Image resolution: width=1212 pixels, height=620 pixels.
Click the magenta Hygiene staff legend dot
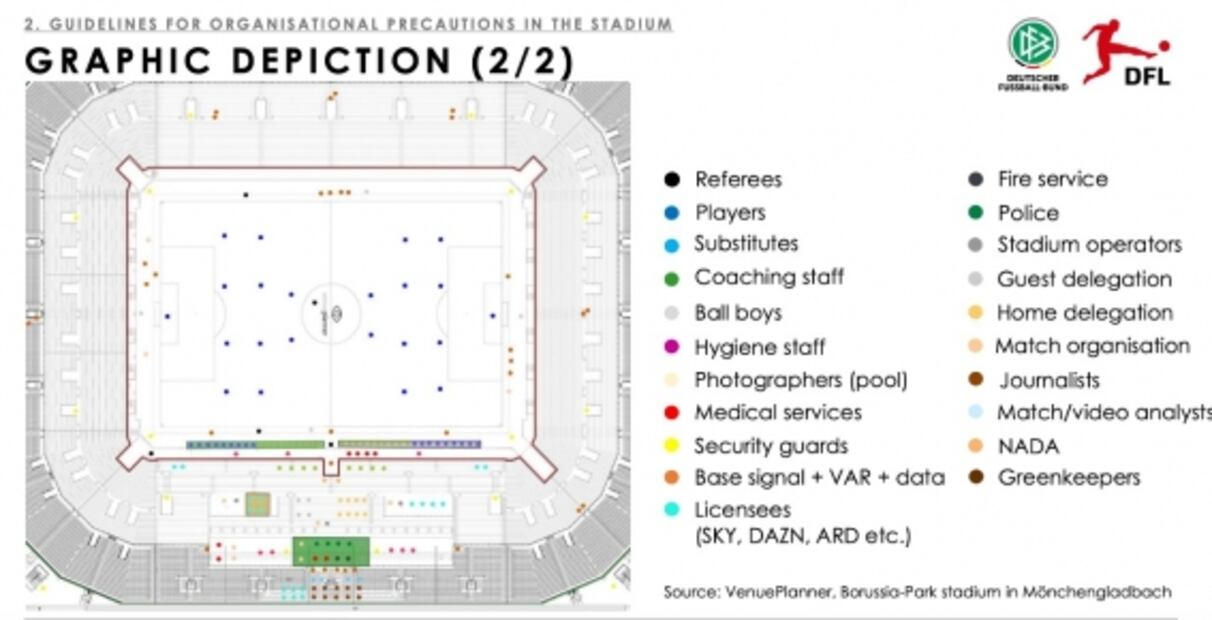point(672,347)
